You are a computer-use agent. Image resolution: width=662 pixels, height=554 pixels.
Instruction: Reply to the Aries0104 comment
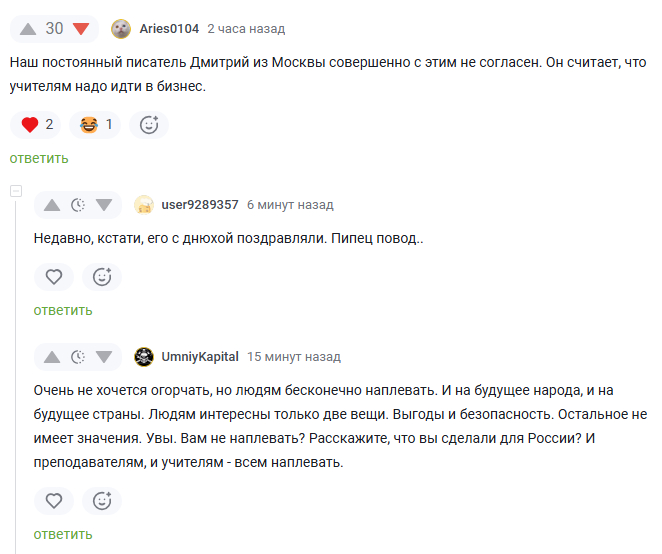point(39,158)
